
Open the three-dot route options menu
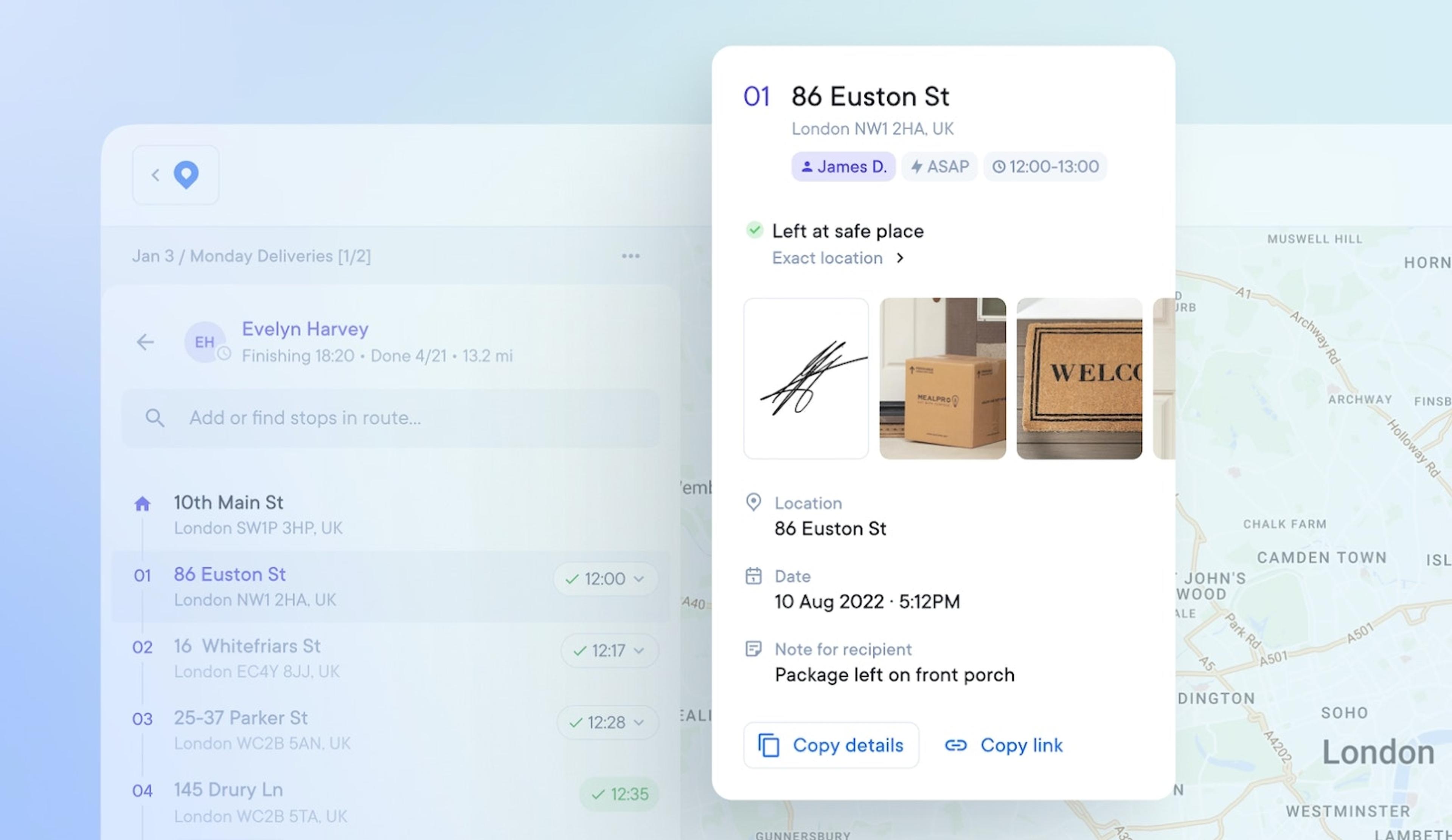click(630, 256)
